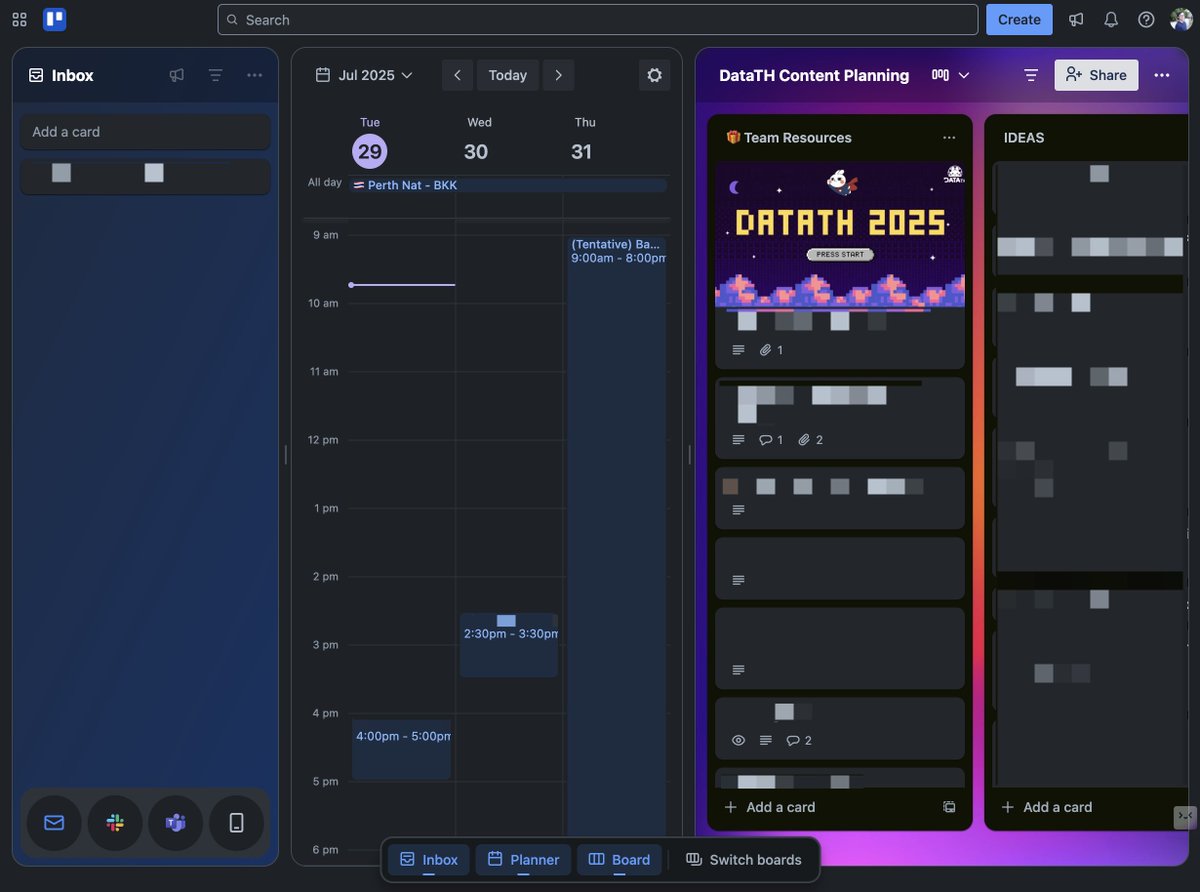This screenshot has width=1200, height=892.
Task: Click the Microsoft Teams icon in Inbox
Action: coord(176,823)
